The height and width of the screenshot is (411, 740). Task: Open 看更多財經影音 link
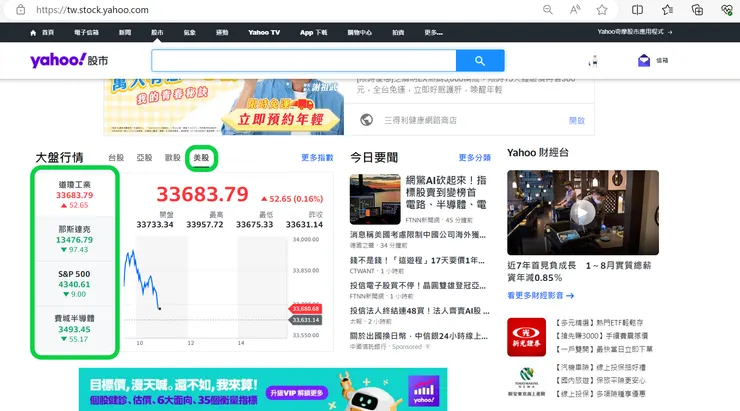[540, 295]
